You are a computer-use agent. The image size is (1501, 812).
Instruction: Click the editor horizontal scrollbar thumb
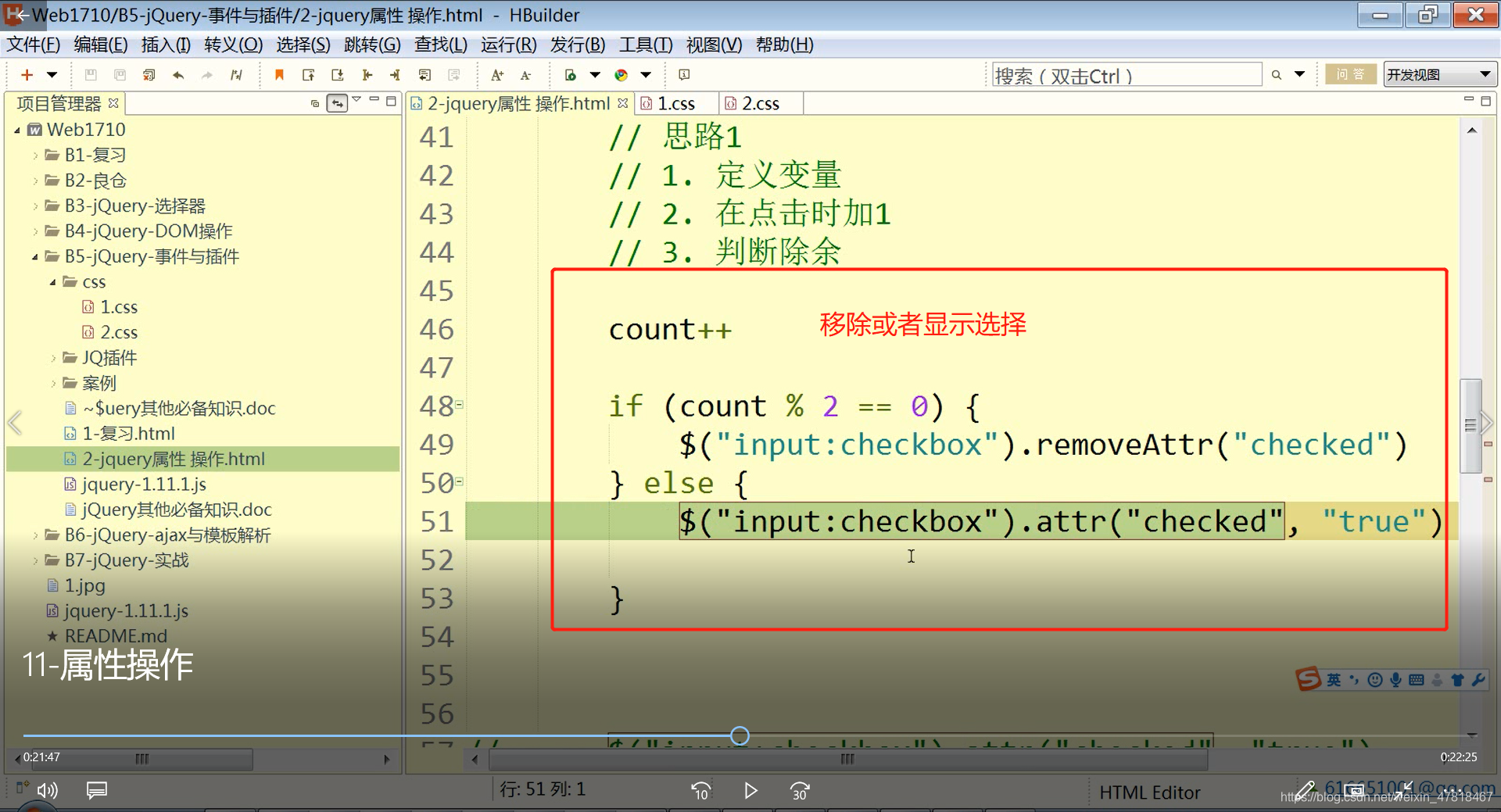[x=847, y=759]
